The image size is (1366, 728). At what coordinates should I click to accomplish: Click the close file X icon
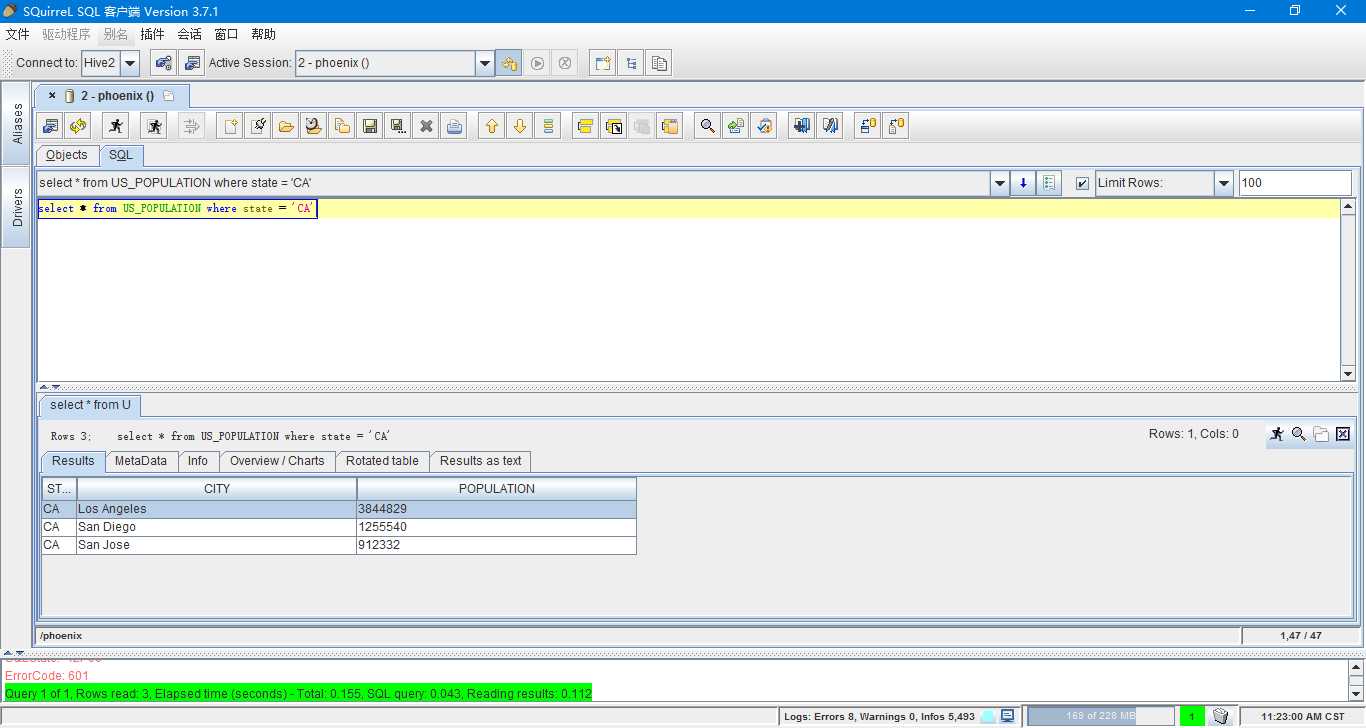click(x=426, y=126)
